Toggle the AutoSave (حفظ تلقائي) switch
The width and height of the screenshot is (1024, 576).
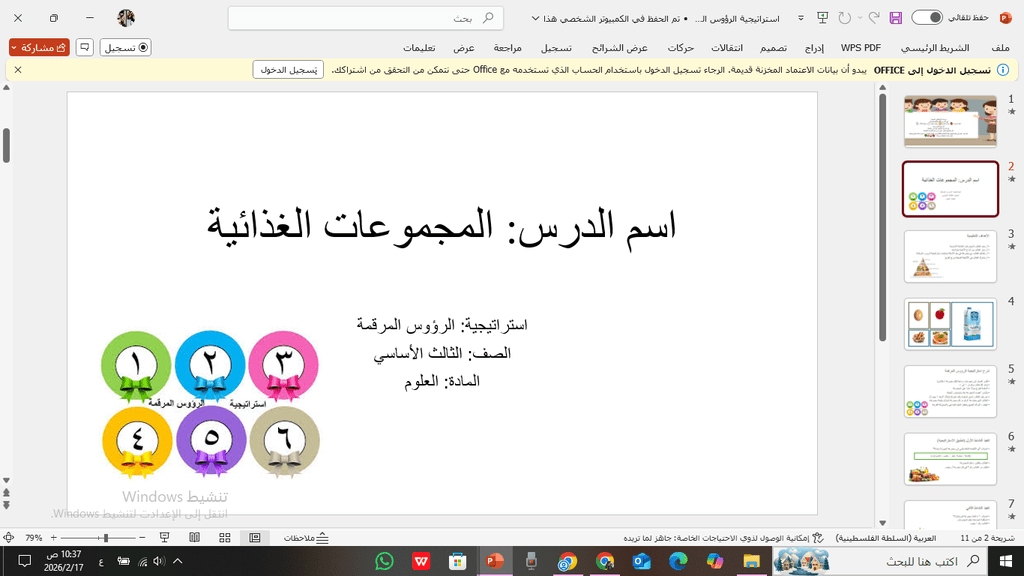point(927,18)
